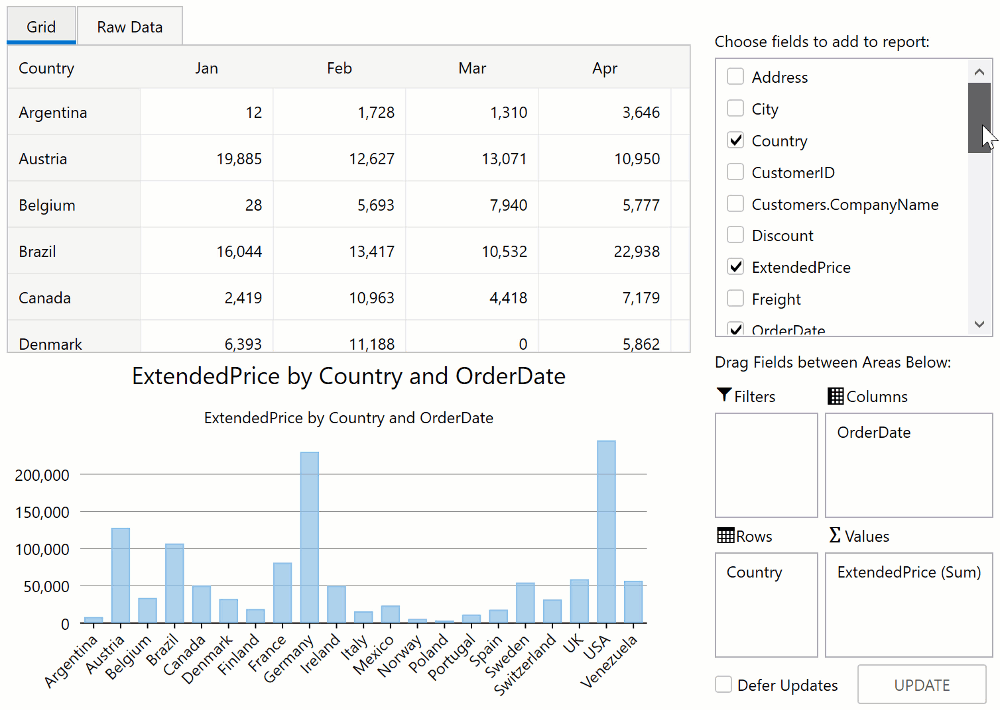This screenshot has width=1000, height=710.
Task: Click the Country column header
Action: point(74,68)
